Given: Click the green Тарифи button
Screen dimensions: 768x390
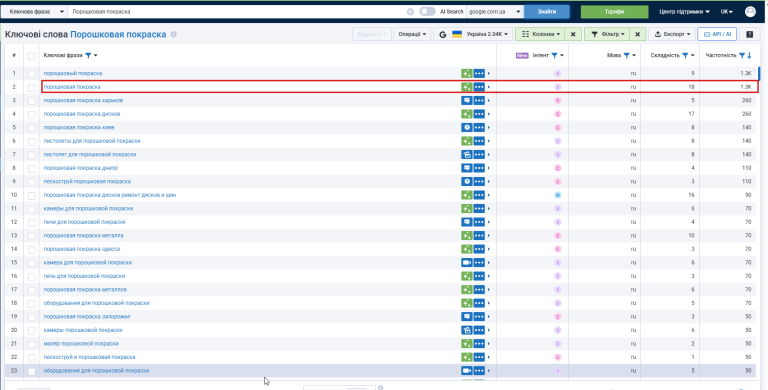Looking at the screenshot, I should click(x=614, y=12).
